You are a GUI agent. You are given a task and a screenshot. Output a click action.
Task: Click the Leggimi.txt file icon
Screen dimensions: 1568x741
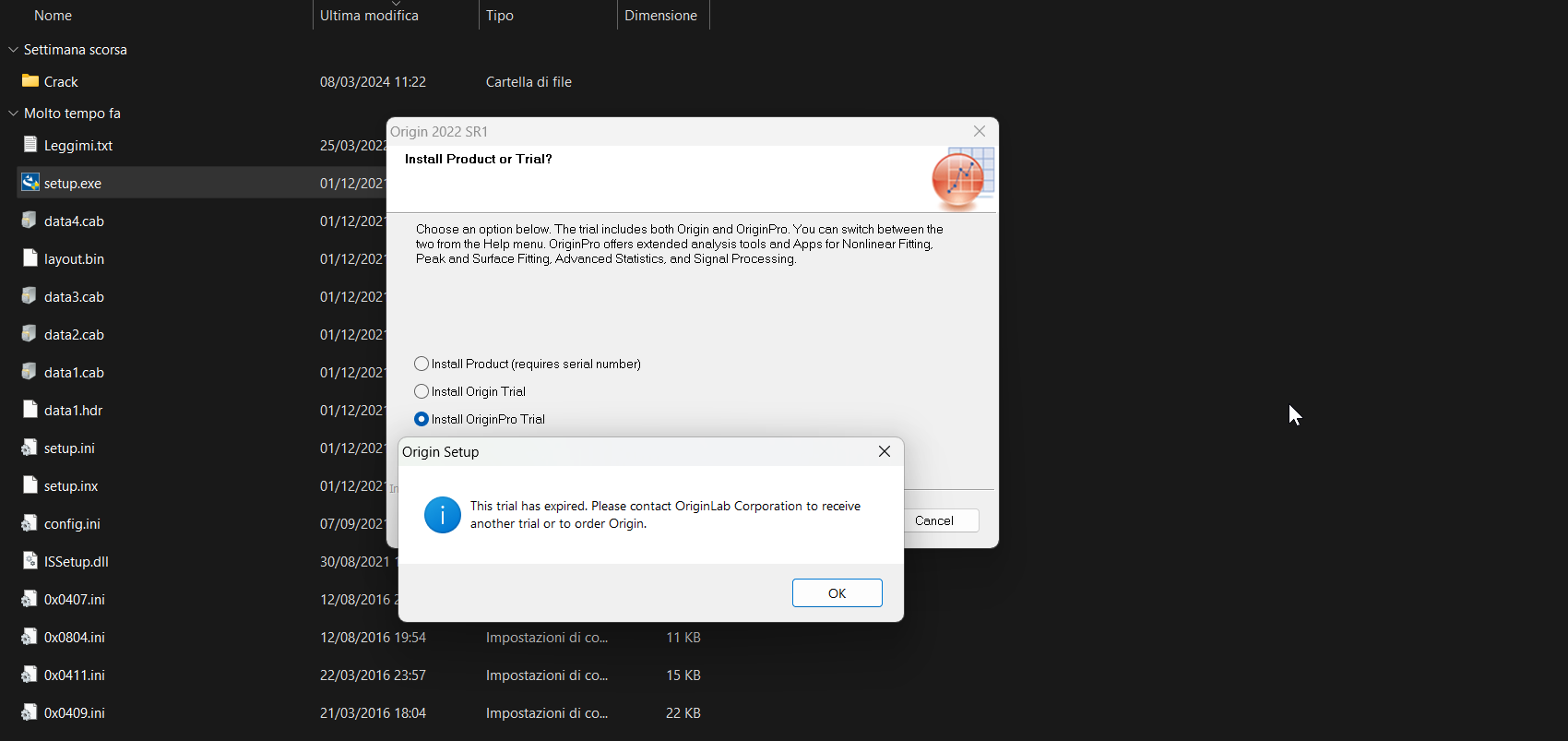tap(30, 145)
